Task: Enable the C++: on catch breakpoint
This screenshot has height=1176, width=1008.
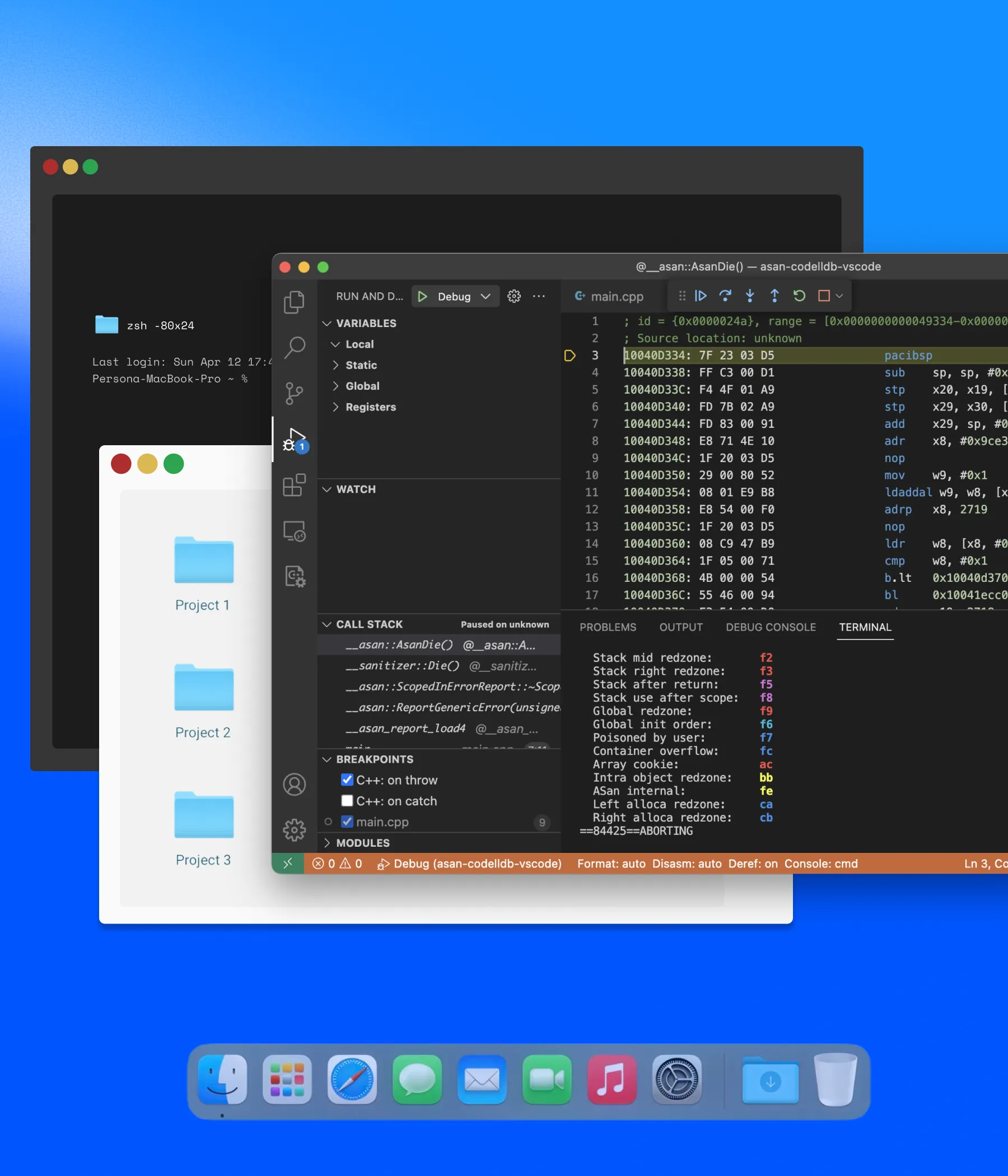Action: (x=347, y=801)
